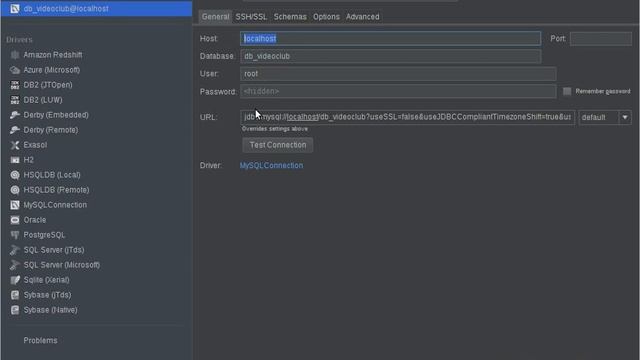Screen dimensions: 640x360
Task: Go to the Advanced tab
Action: 362,17
